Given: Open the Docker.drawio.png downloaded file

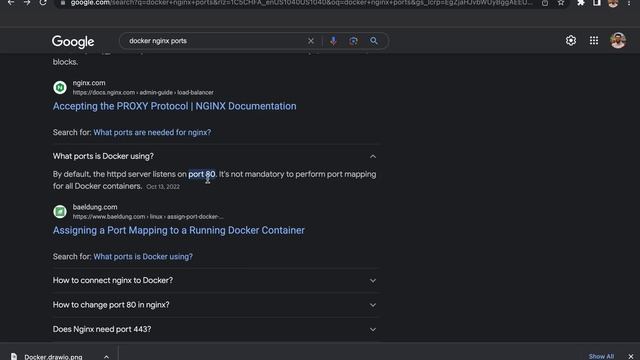Looking at the screenshot, I should (x=53, y=357).
